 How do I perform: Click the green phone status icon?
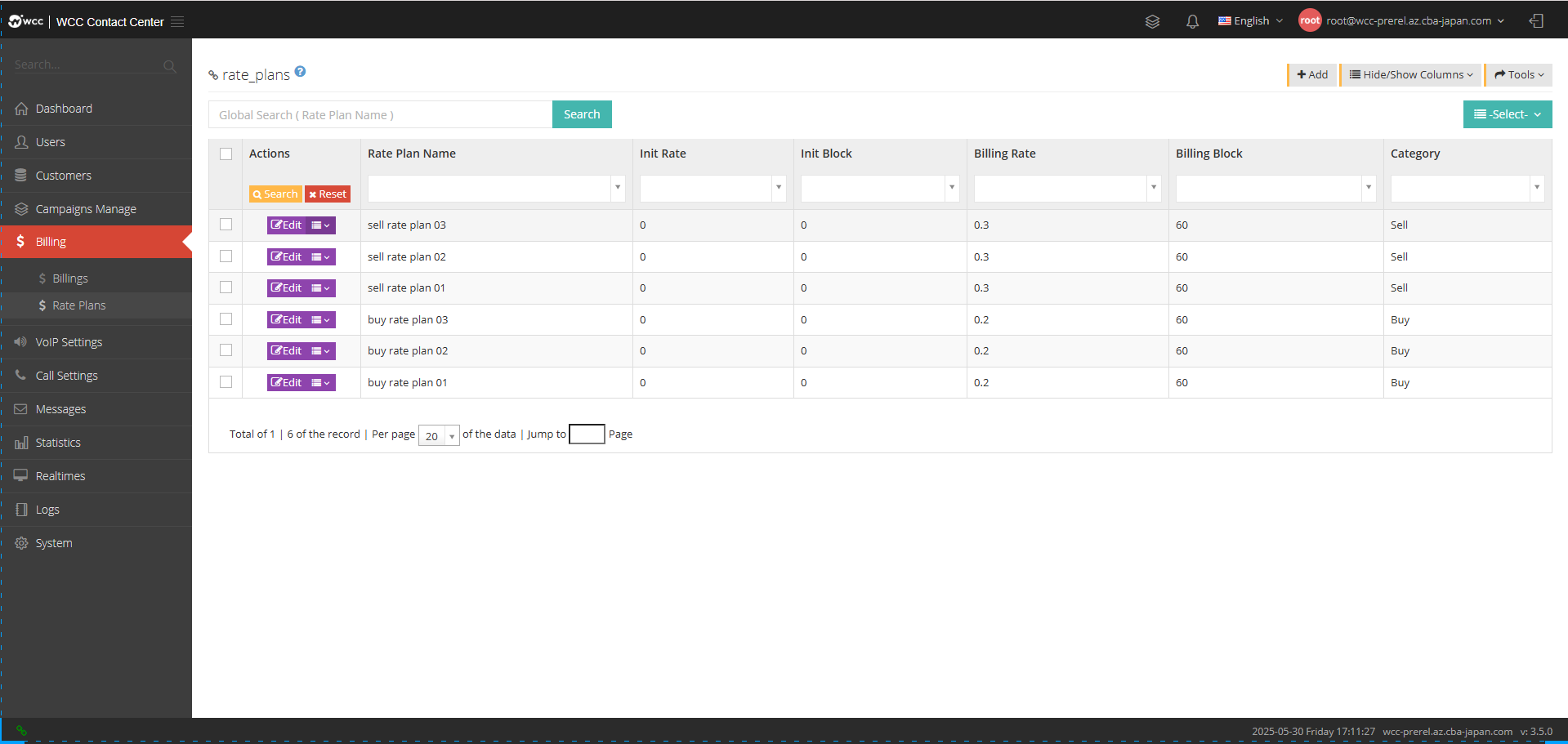click(21, 731)
